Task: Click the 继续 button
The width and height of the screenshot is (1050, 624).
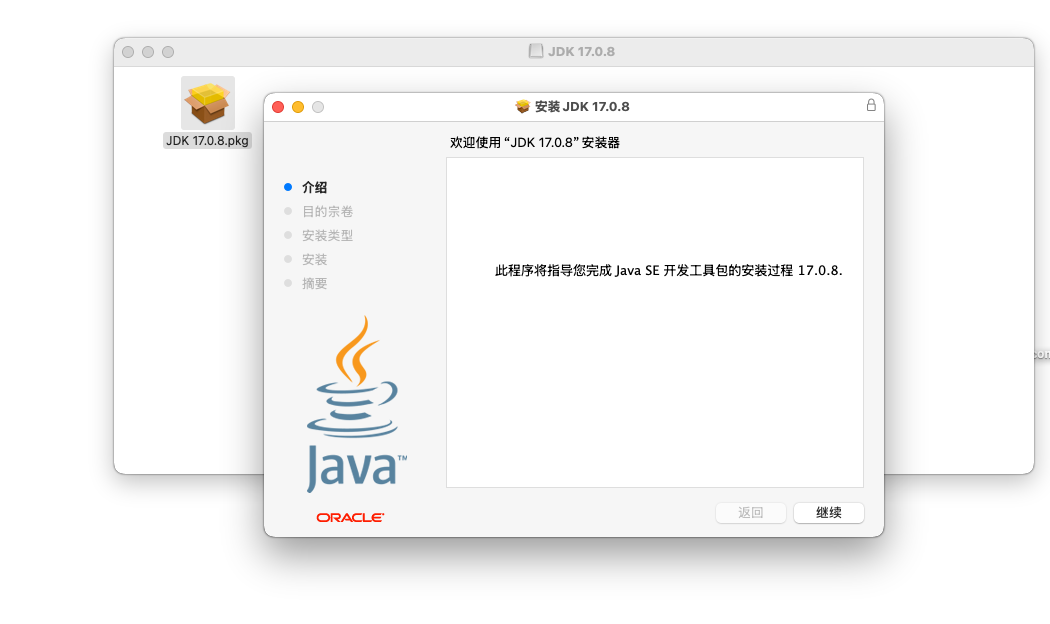Action: pyautogui.click(x=828, y=513)
